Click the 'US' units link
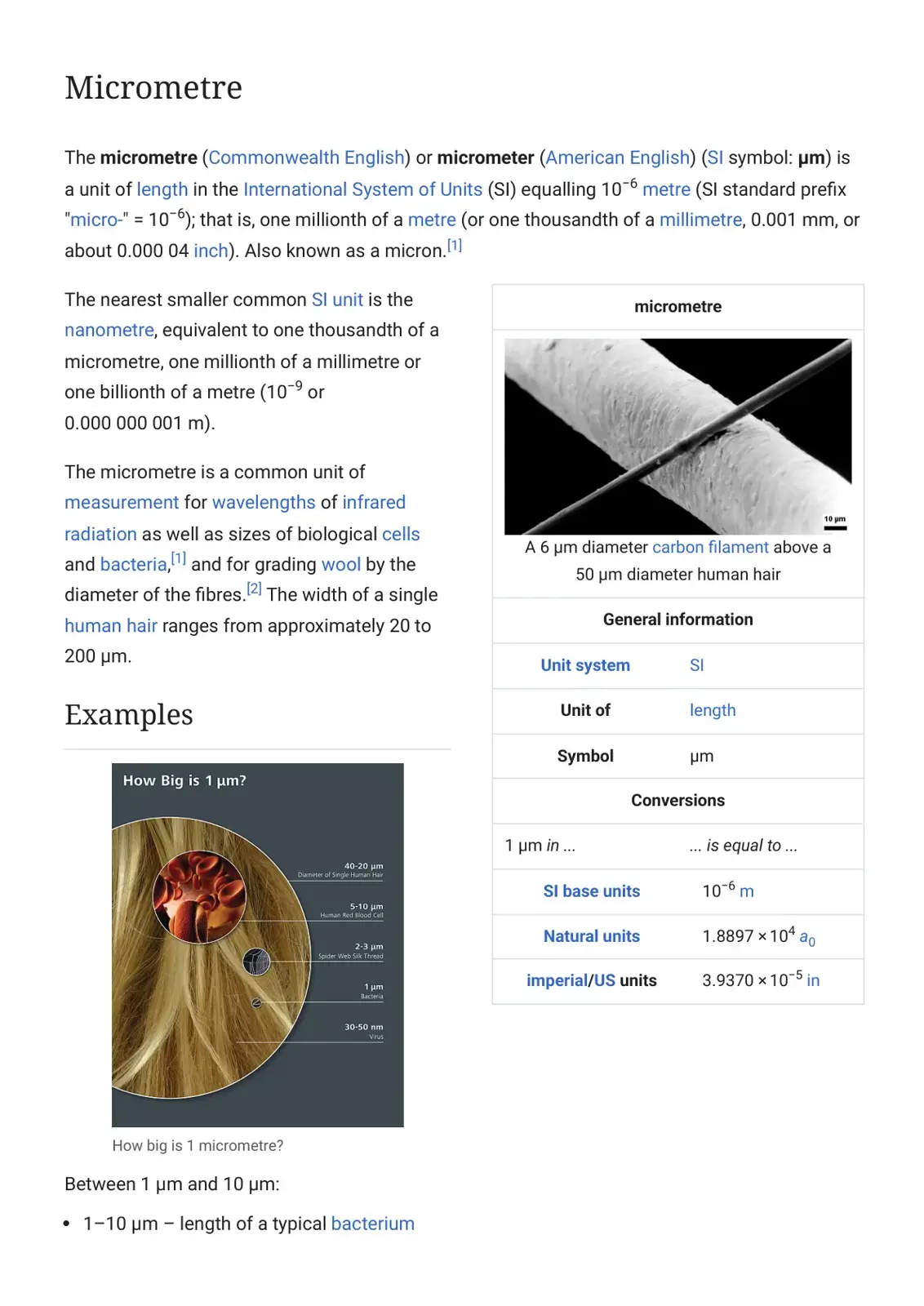This screenshot has width=924, height=1306. pos(605,980)
